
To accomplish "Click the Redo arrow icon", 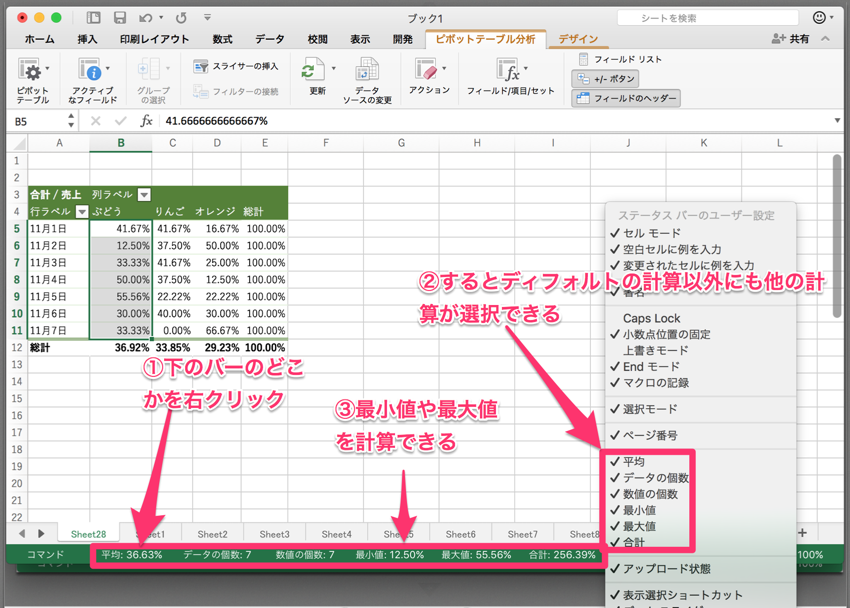I will tap(182, 18).
